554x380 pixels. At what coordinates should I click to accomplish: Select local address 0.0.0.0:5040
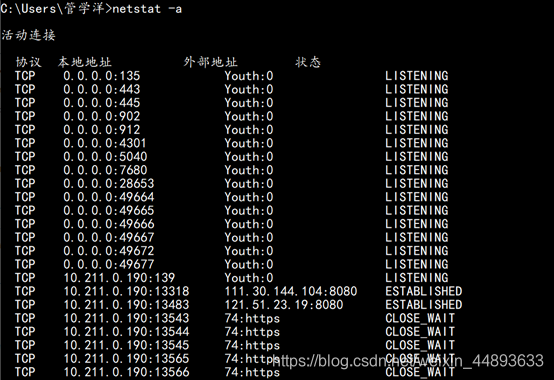point(105,156)
